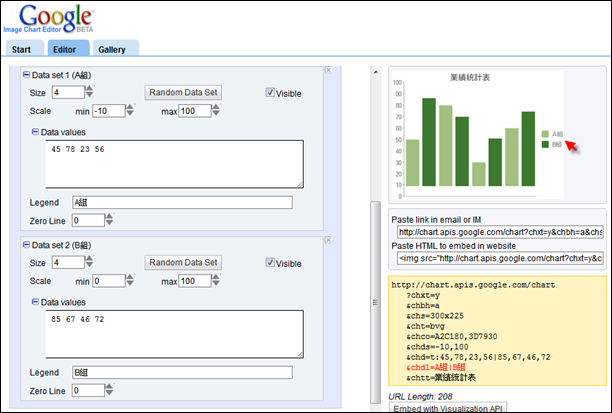Screen dimensions: 612x413
Task: Remove Data set 2 with its close icon
Action: 329,240
